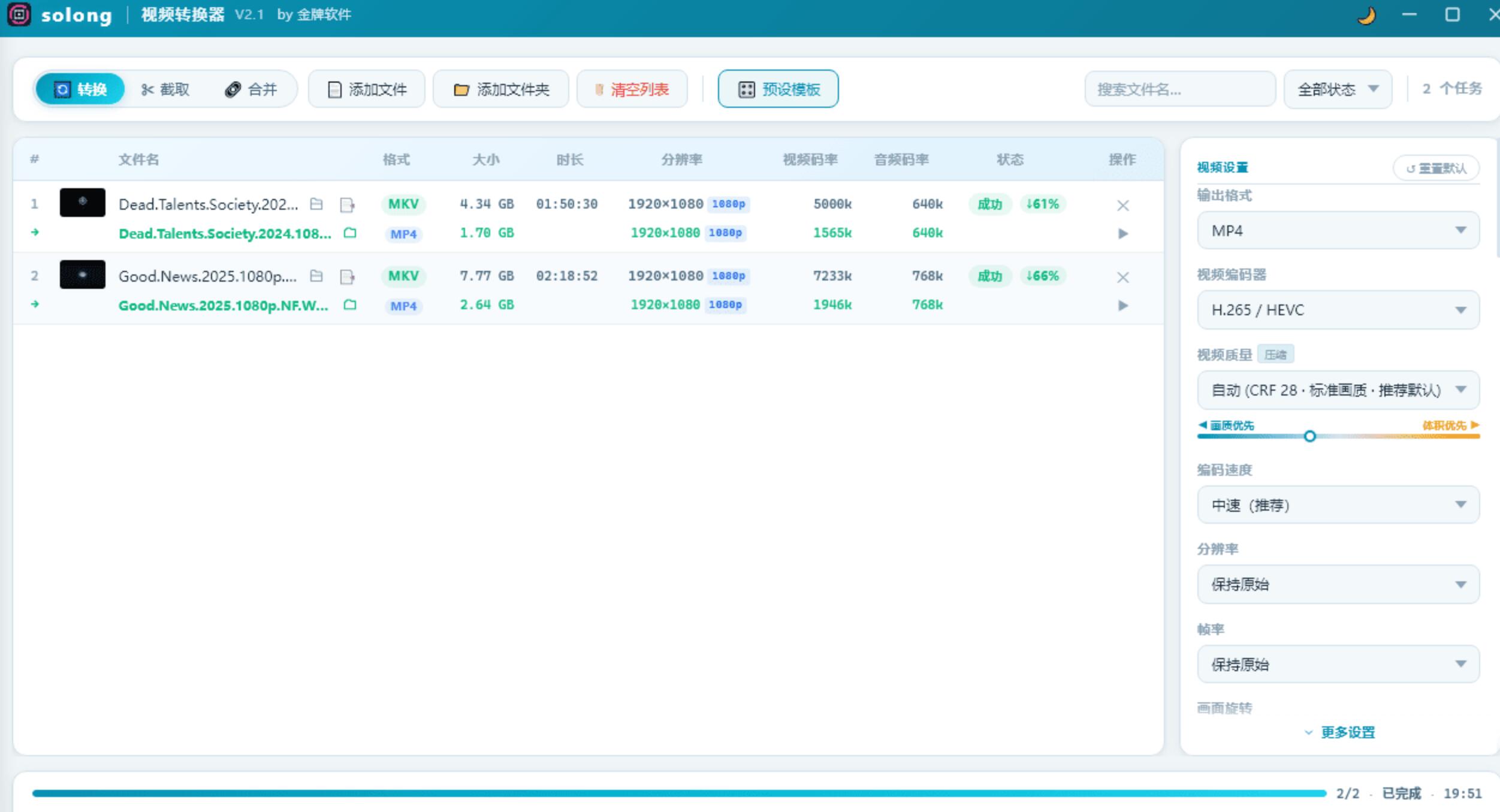This screenshot has height=812, width=1500.
Task: Open the 编码速度 中速 dropdown
Action: coord(1338,505)
